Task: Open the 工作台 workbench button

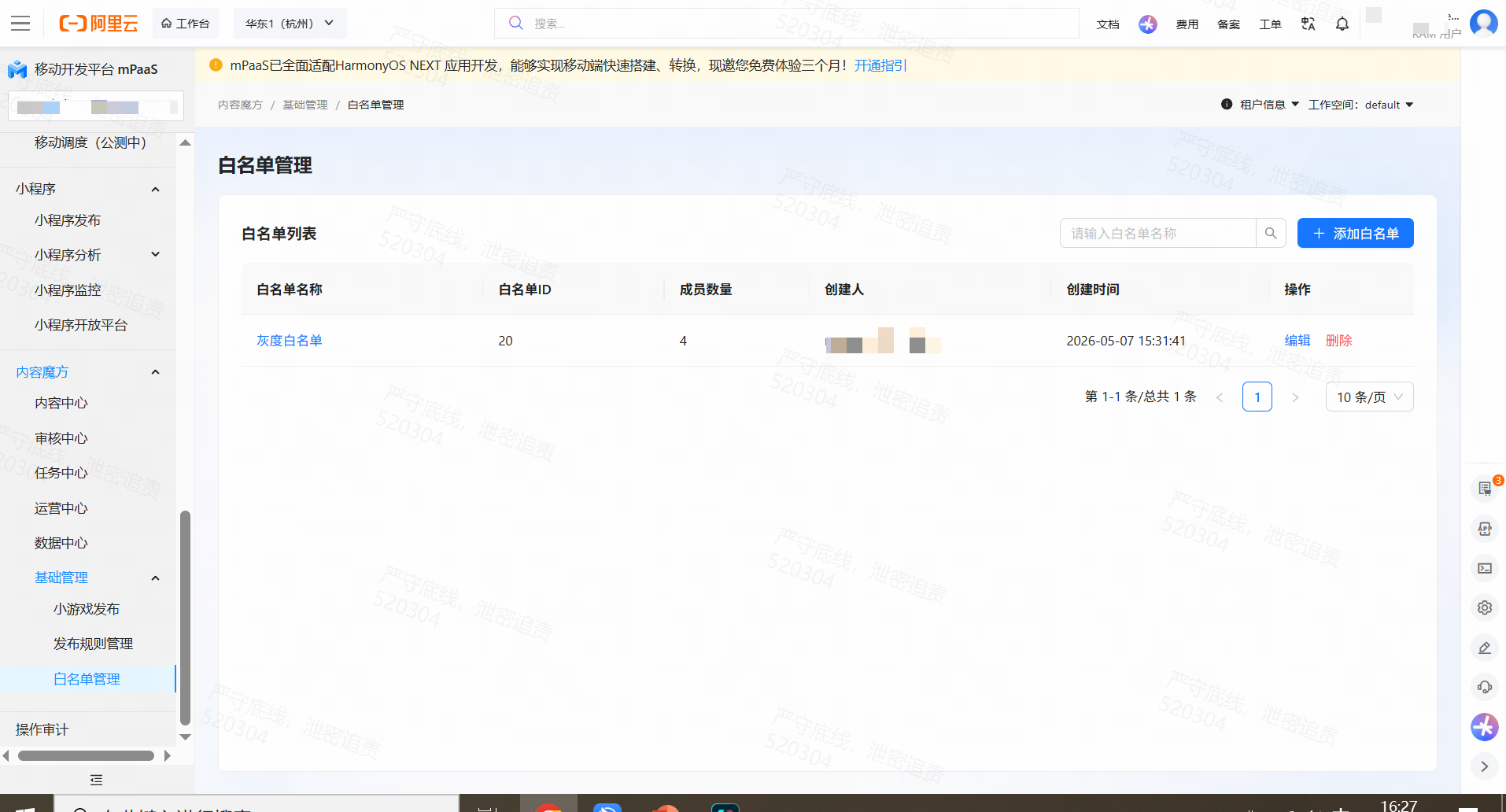Action: pyautogui.click(x=186, y=24)
